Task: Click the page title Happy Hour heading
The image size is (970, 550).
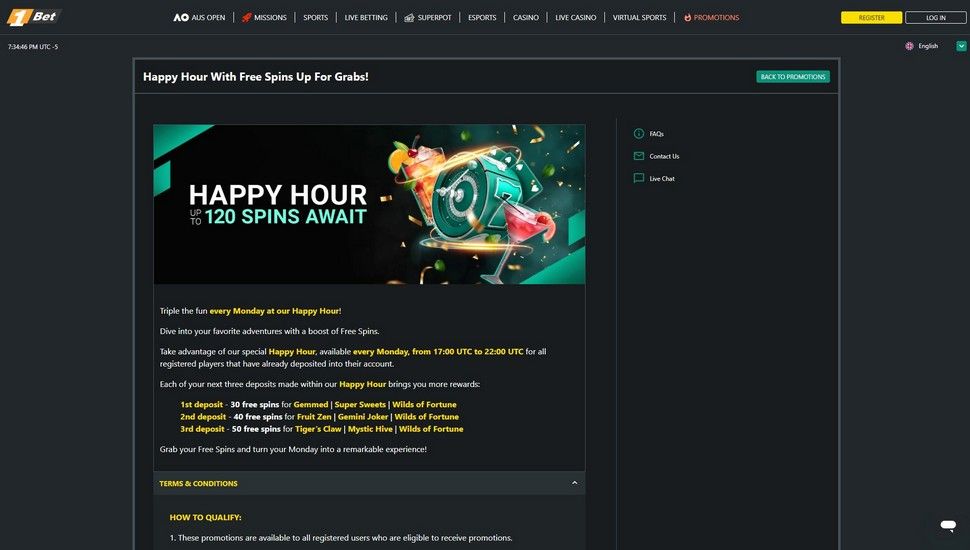Action: [x=255, y=77]
